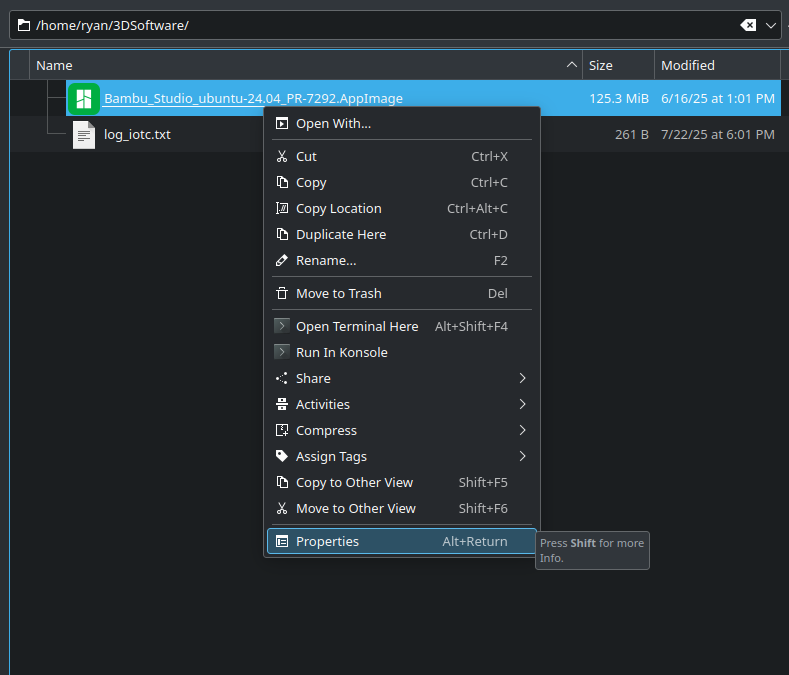Click the archive icon beside Compress
This screenshot has height=675, width=789.
point(282,430)
